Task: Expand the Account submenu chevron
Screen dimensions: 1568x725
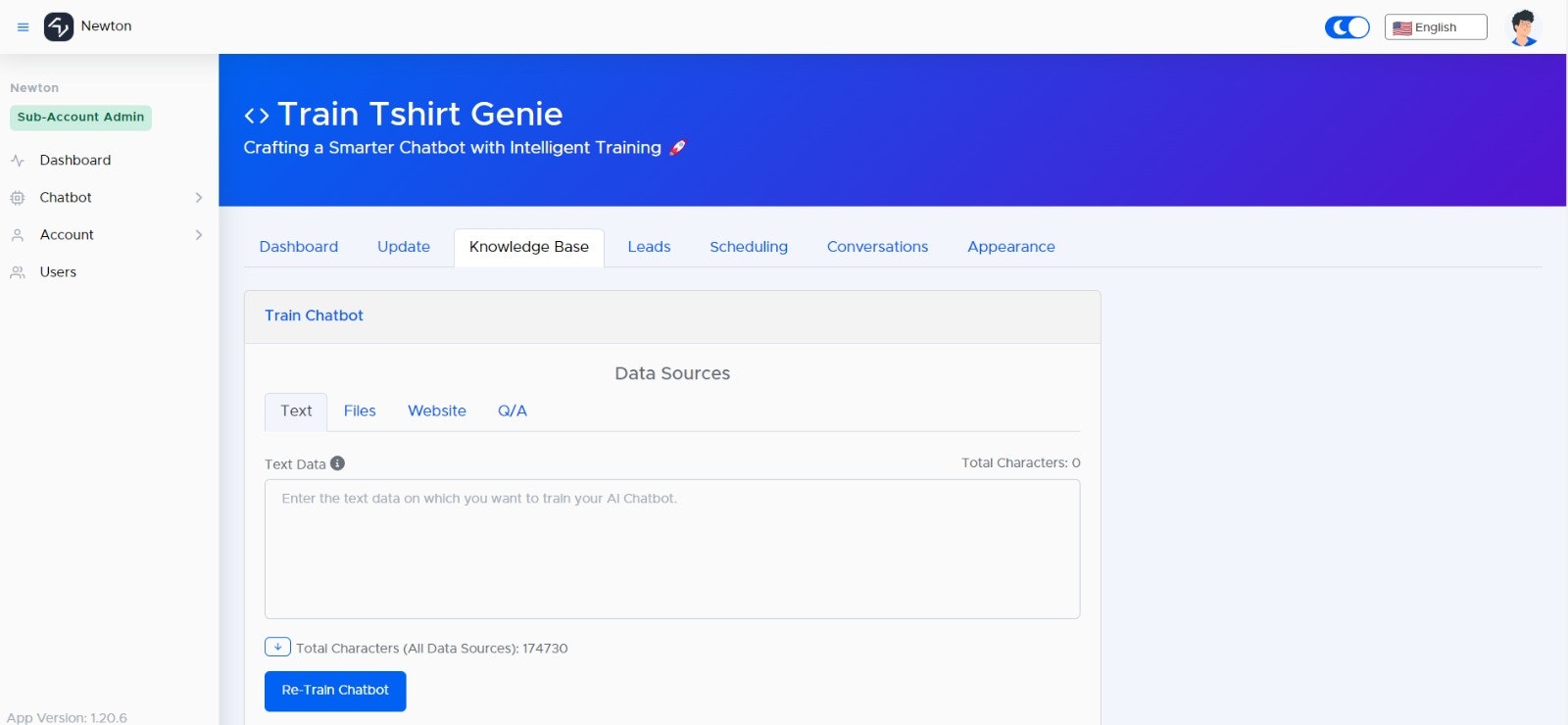Action: coord(199,235)
